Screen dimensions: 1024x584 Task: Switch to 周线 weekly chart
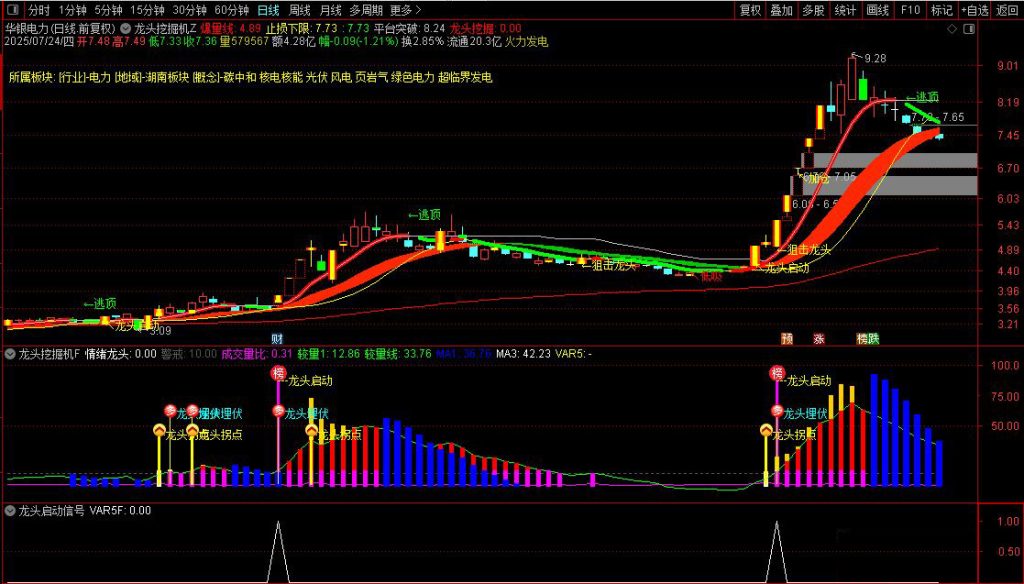[299, 11]
